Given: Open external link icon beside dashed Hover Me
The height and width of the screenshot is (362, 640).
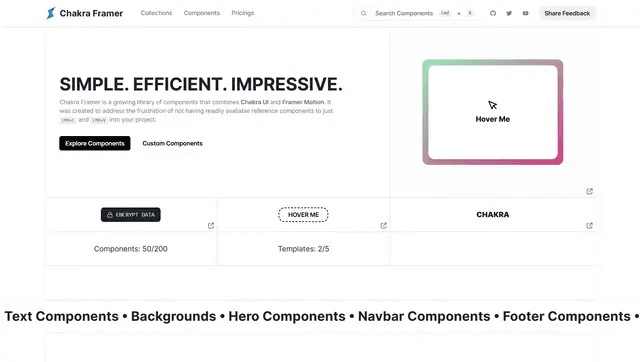Looking at the screenshot, I should click(384, 226).
